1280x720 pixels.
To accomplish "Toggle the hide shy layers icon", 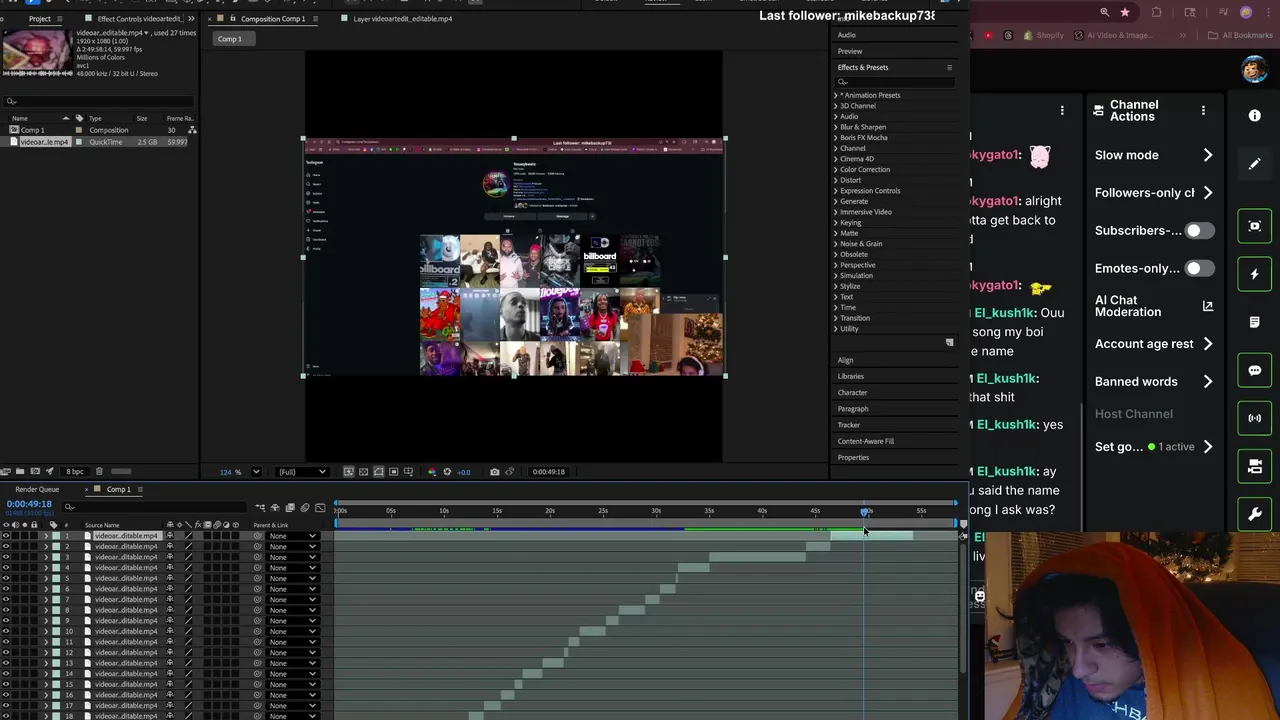I will tap(275, 508).
